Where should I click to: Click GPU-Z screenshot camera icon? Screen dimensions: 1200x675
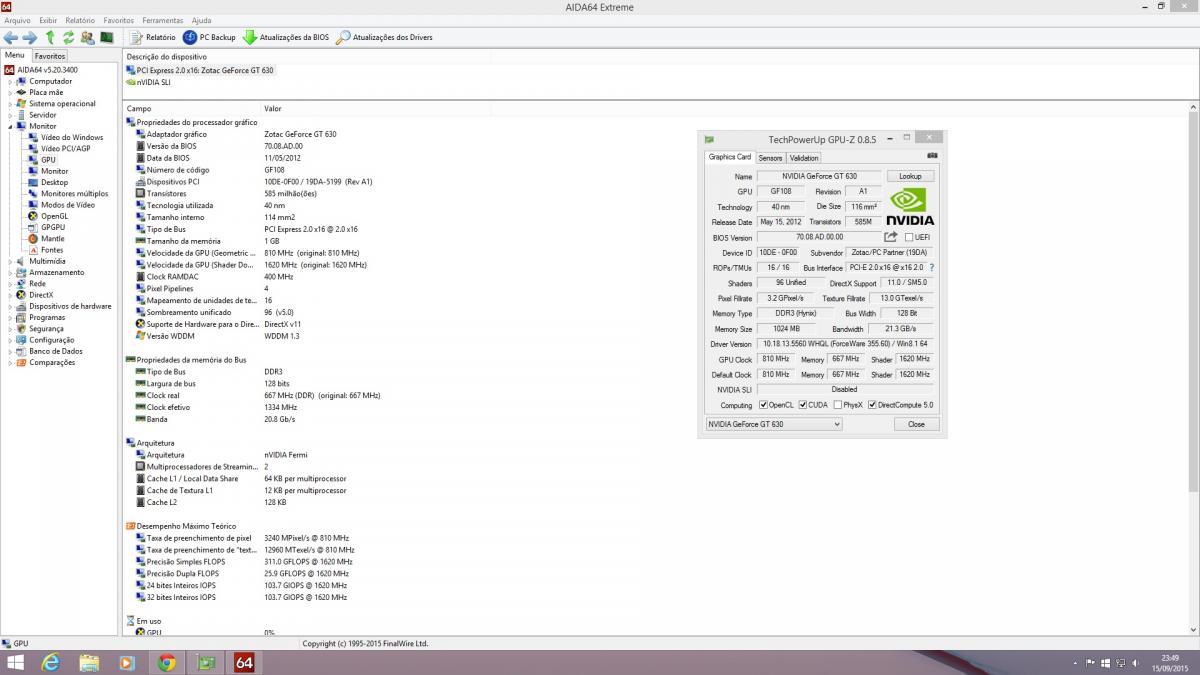point(932,156)
